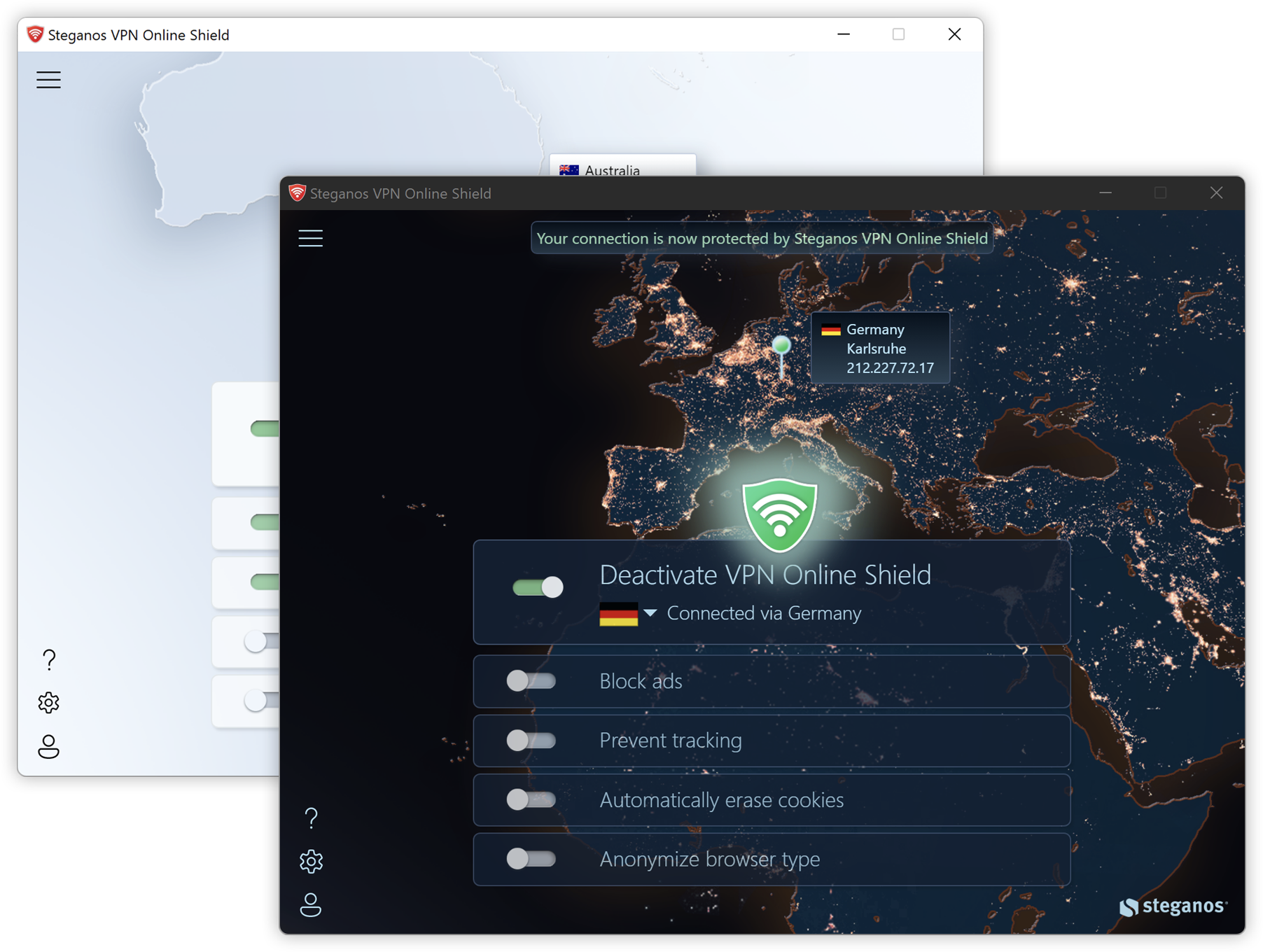The width and height of the screenshot is (1263, 952).
Task: Expand the country selection dropdown arrow
Action: pos(650,613)
